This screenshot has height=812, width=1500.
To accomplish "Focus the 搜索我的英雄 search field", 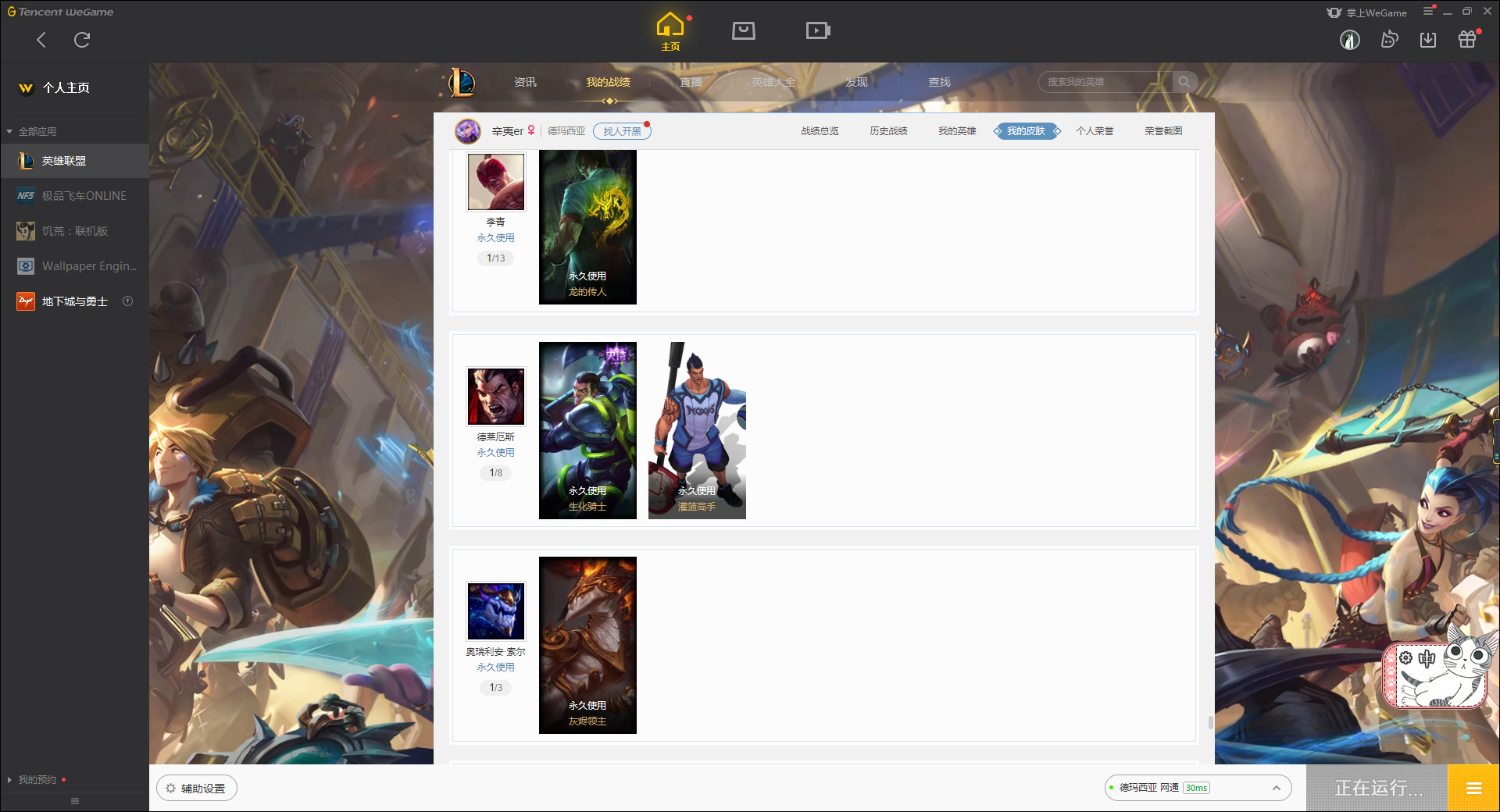I will tap(1105, 82).
